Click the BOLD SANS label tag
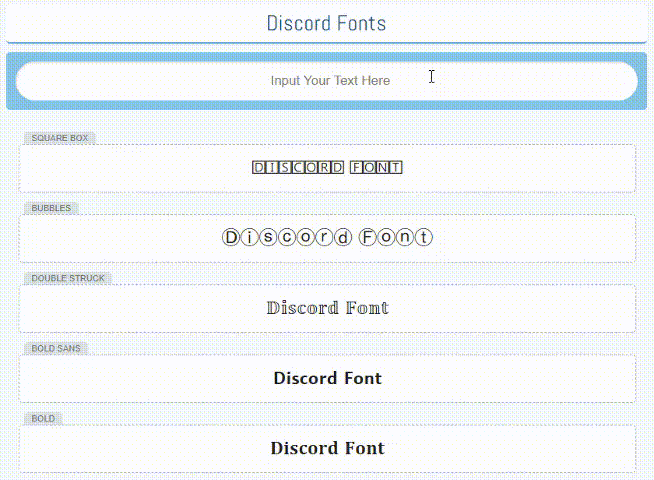The height and width of the screenshot is (480, 654). tap(56, 348)
